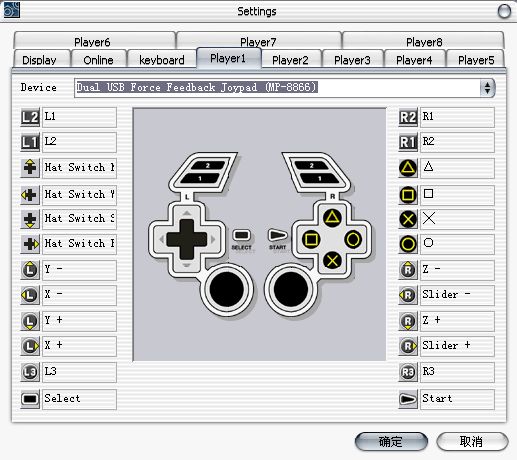Click the R1 button icon
This screenshot has height=460, width=517.
[x=408, y=142]
